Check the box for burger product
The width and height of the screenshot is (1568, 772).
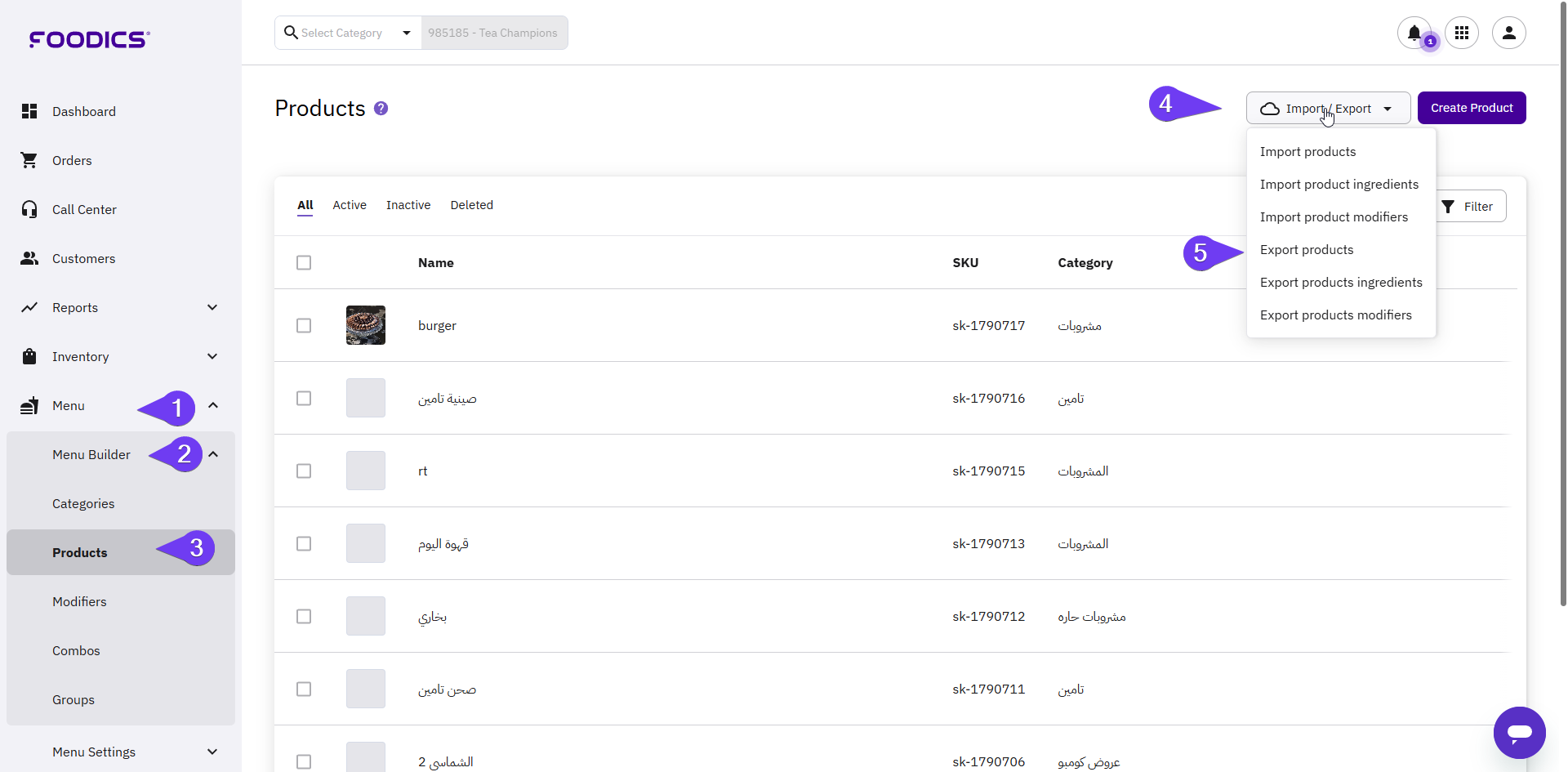point(304,325)
